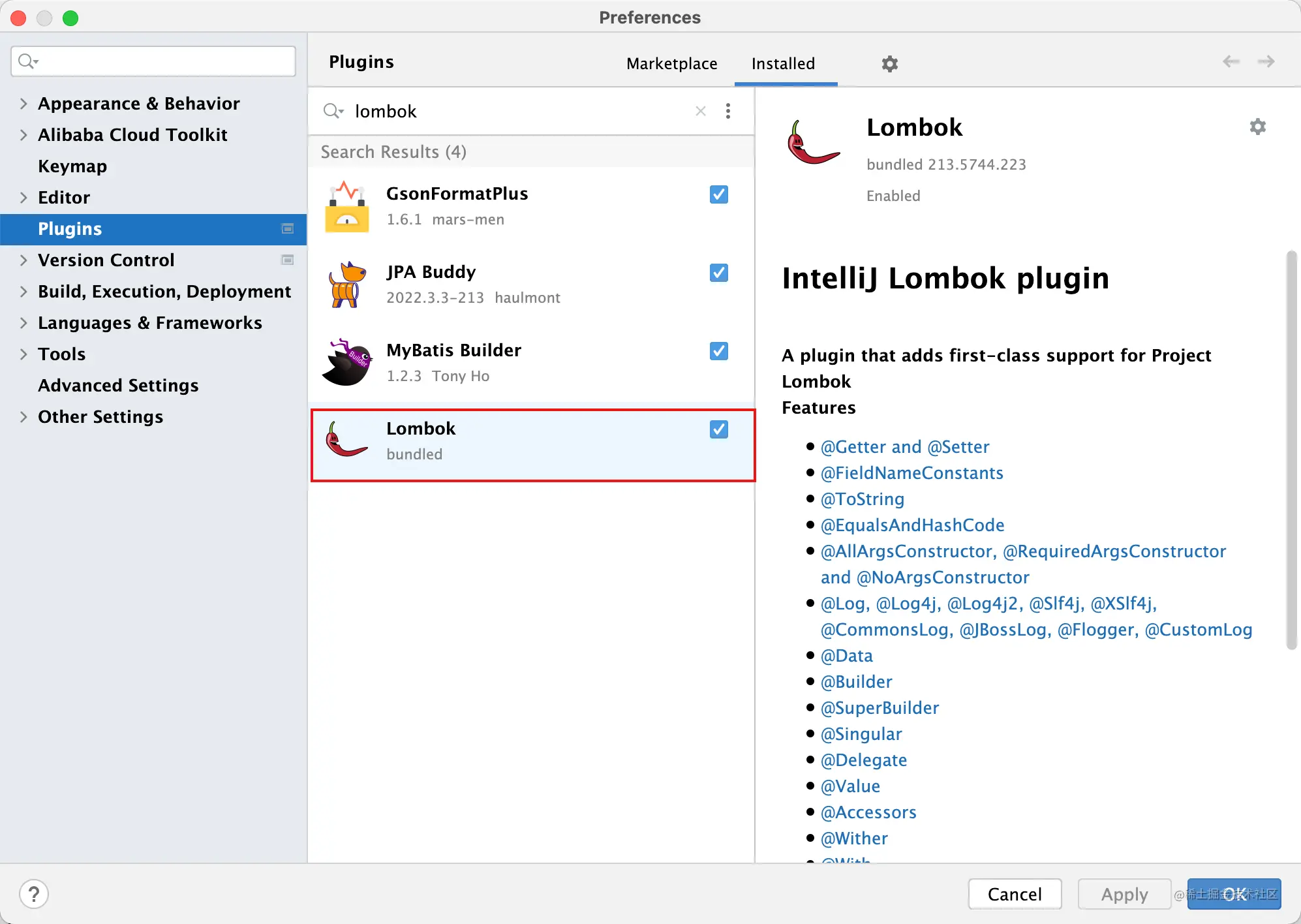Click the Plugins row project-level icon
1301x924 pixels.
point(287,228)
